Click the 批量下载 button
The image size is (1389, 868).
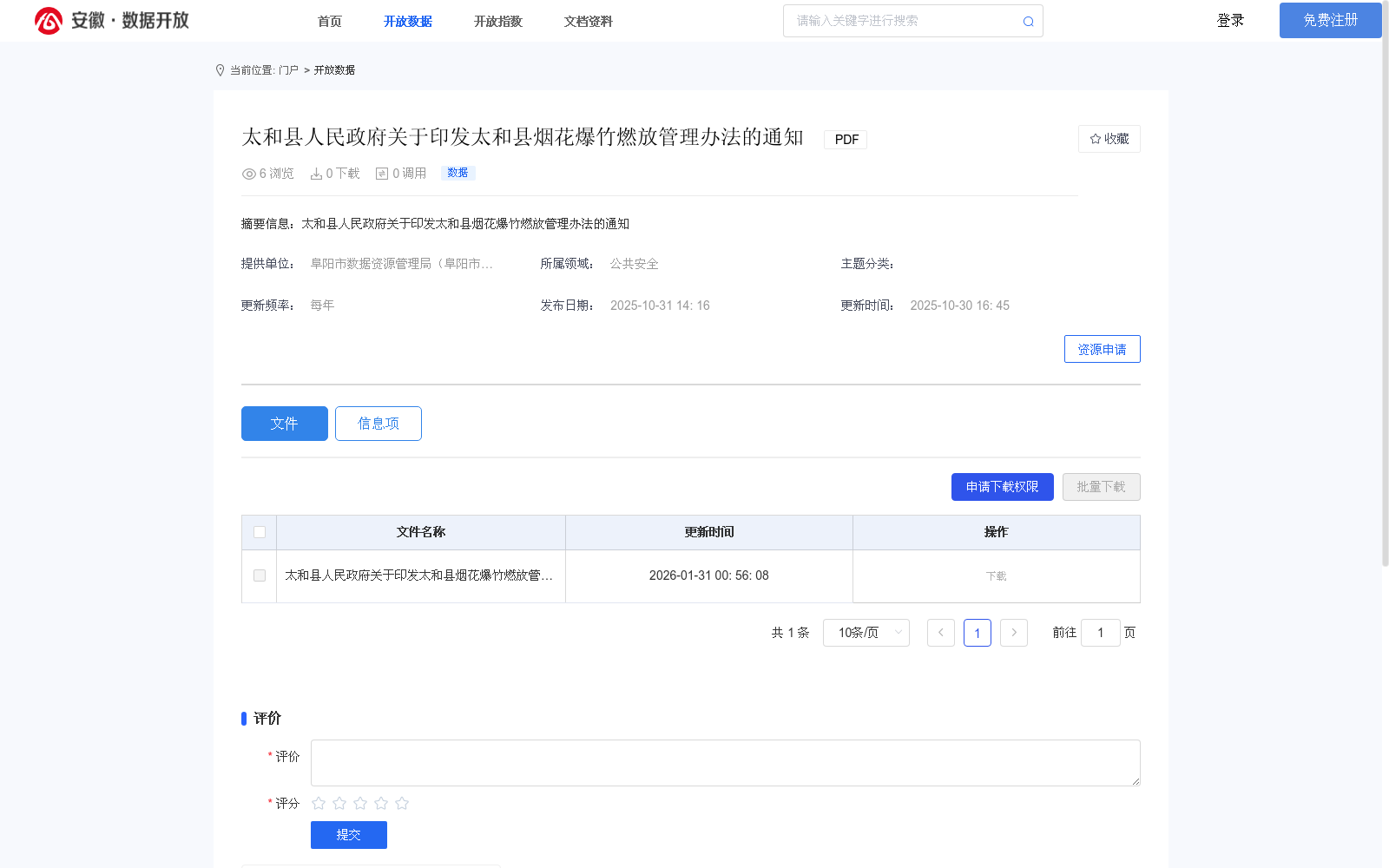point(1102,487)
